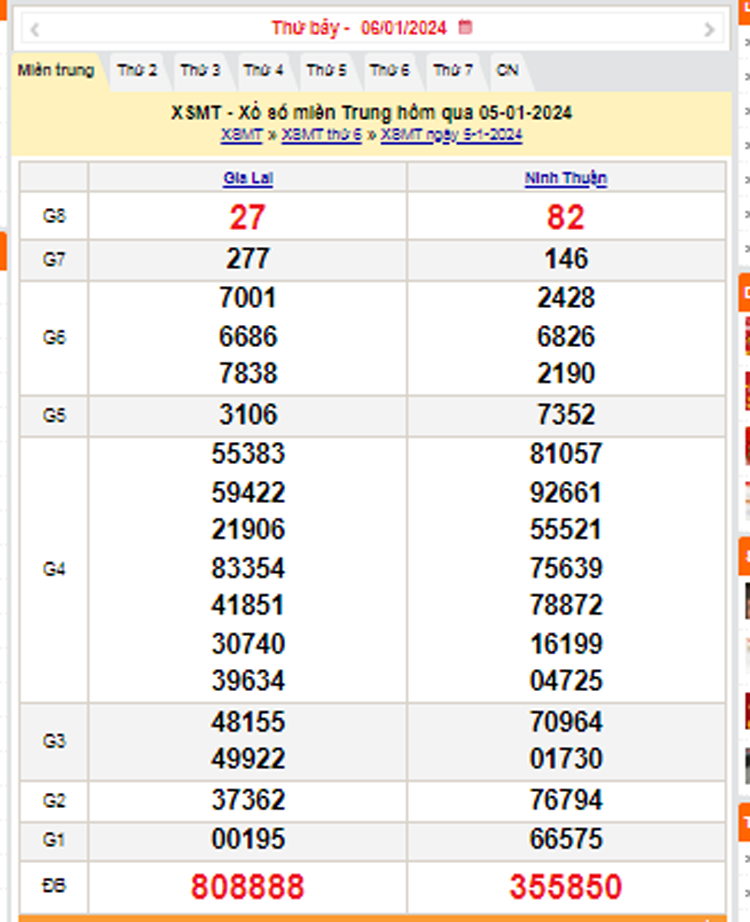Click G4 number 81057
Viewport: 750px width, 922px height.
click(566, 453)
